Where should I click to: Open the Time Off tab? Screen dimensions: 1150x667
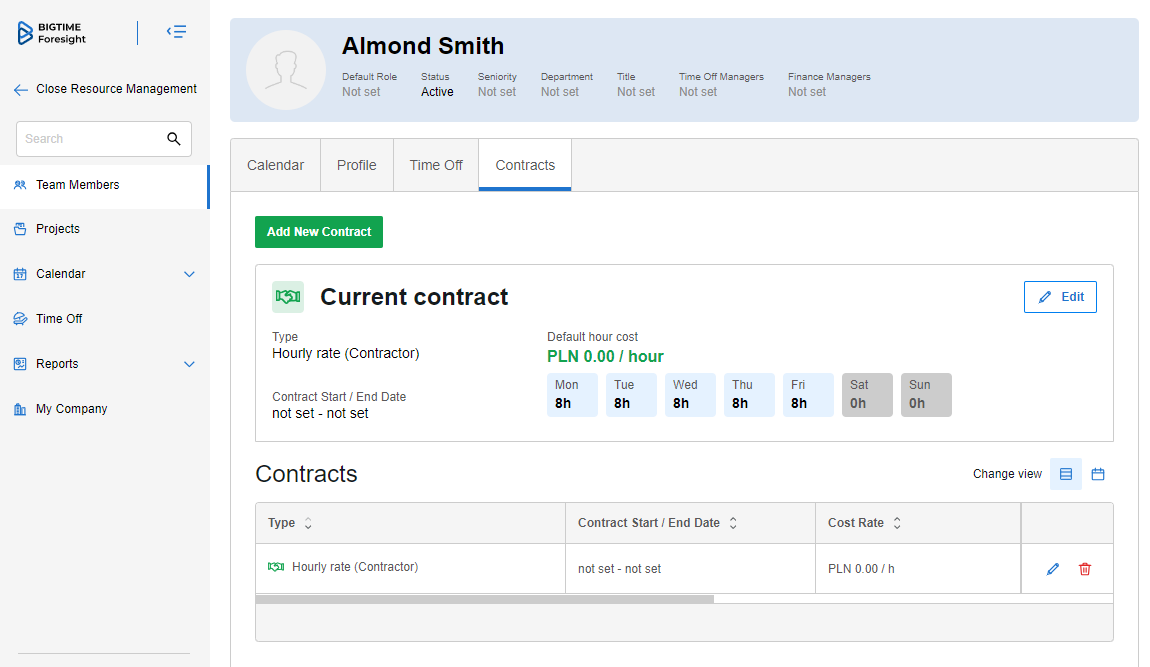click(436, 165)
